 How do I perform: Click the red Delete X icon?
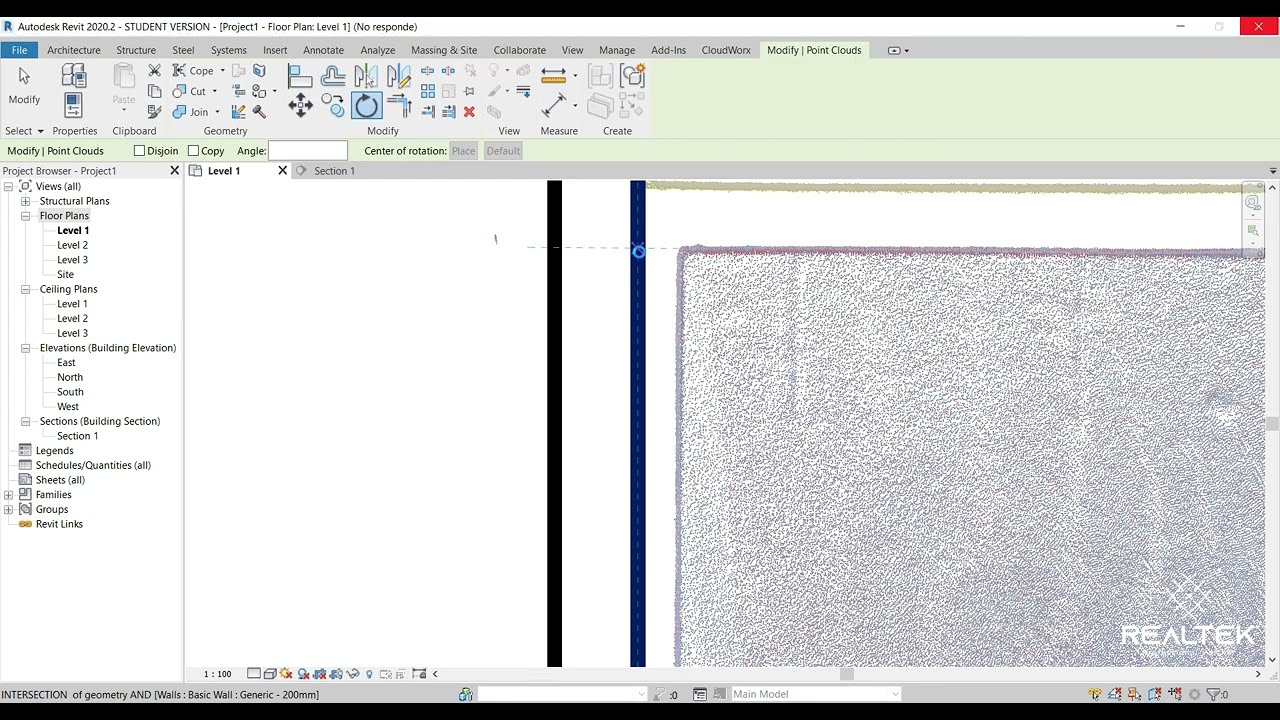468,111
